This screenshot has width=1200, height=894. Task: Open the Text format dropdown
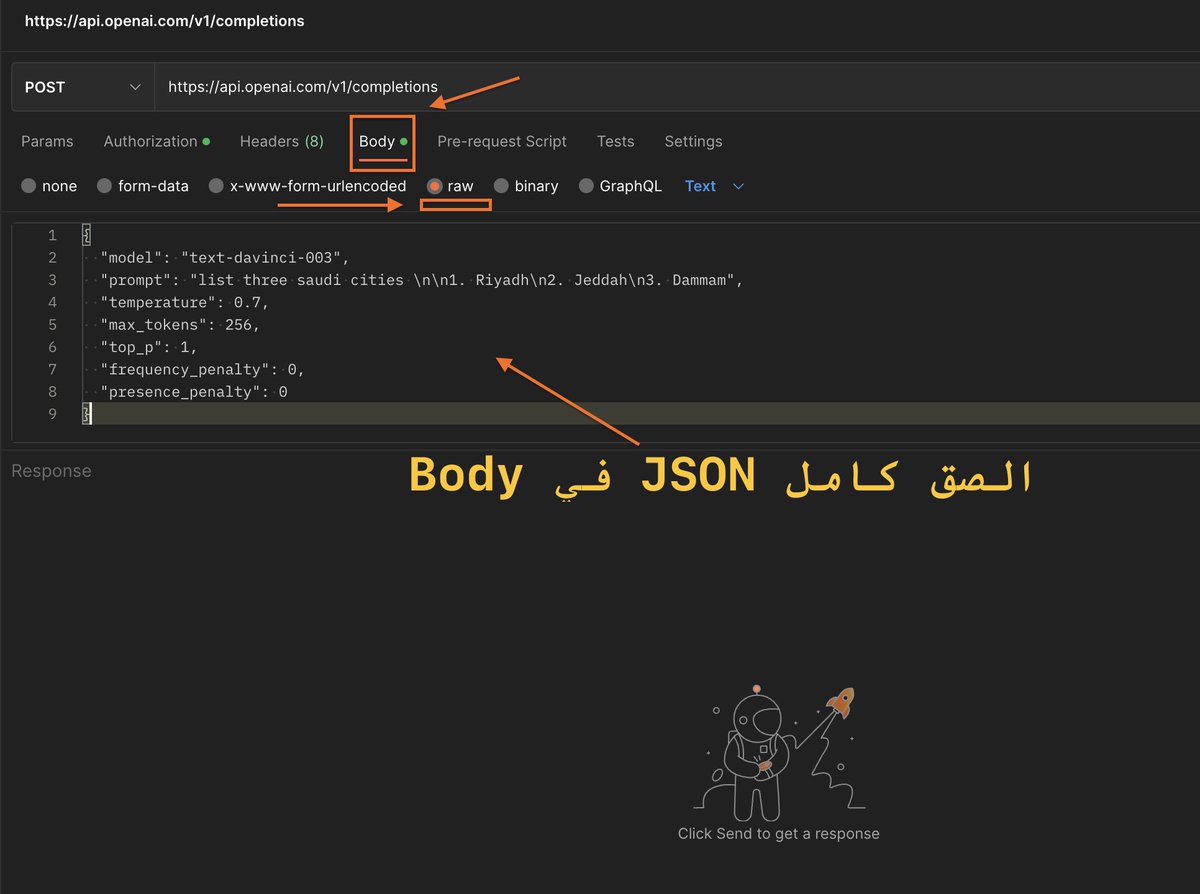pos(715,186)
